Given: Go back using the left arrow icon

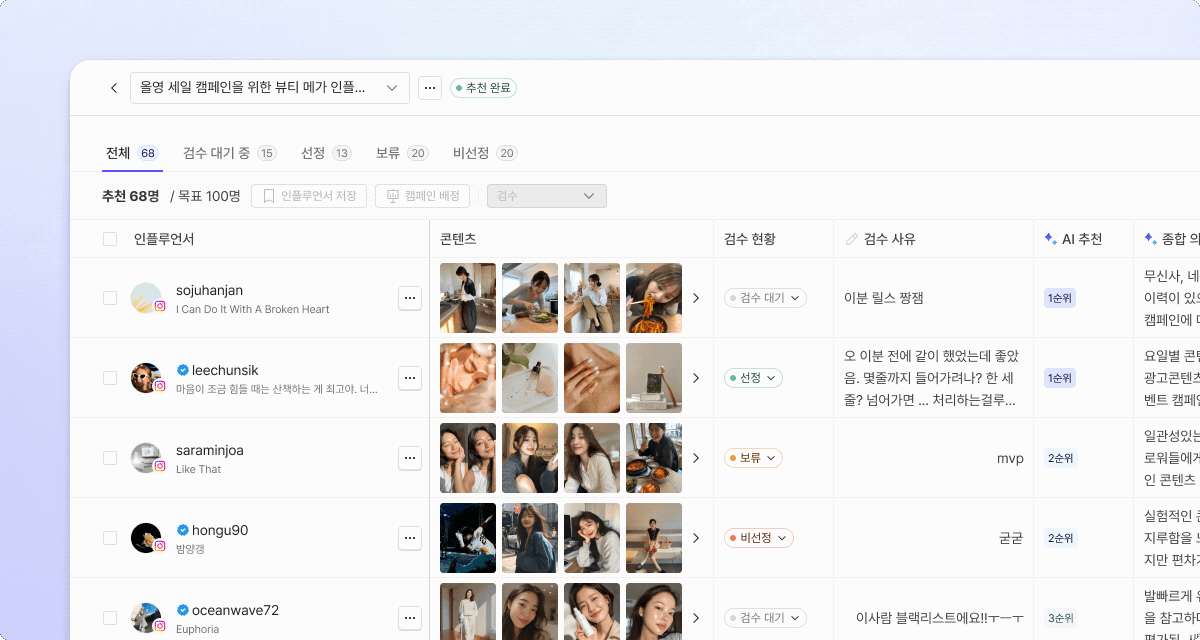Looking at the screenshot, I should point(114,88).
